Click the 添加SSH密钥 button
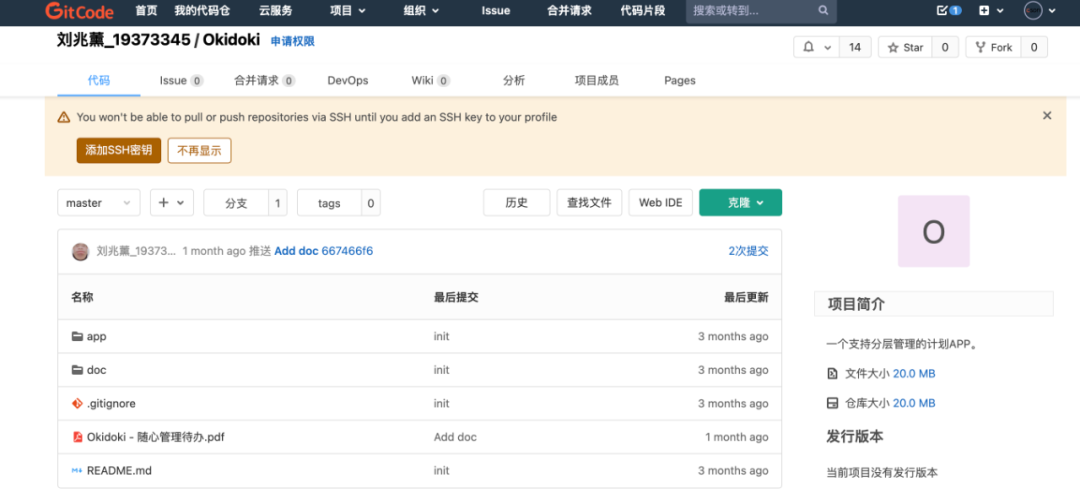Screen dimensions: 1080x499 tap(118, 150)
